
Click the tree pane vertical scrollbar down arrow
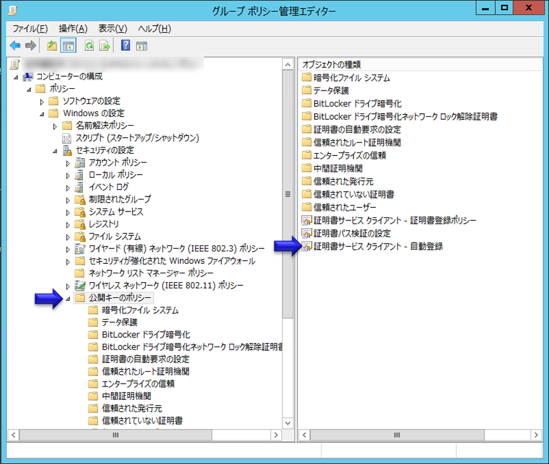tap(288, 423)
